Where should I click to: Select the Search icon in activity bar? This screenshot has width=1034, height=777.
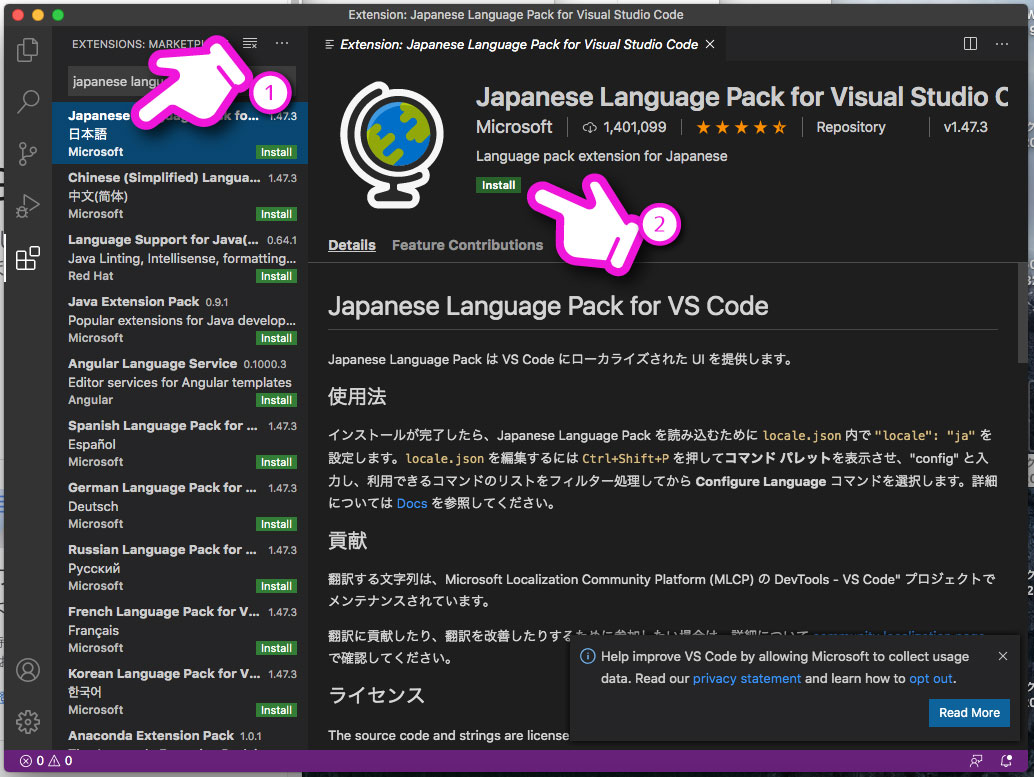27,101
